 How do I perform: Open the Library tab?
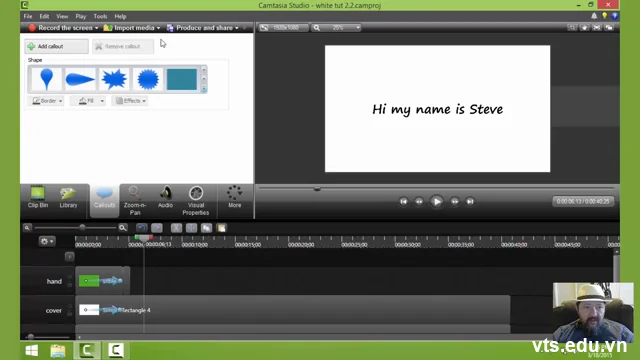click(68, 197)
